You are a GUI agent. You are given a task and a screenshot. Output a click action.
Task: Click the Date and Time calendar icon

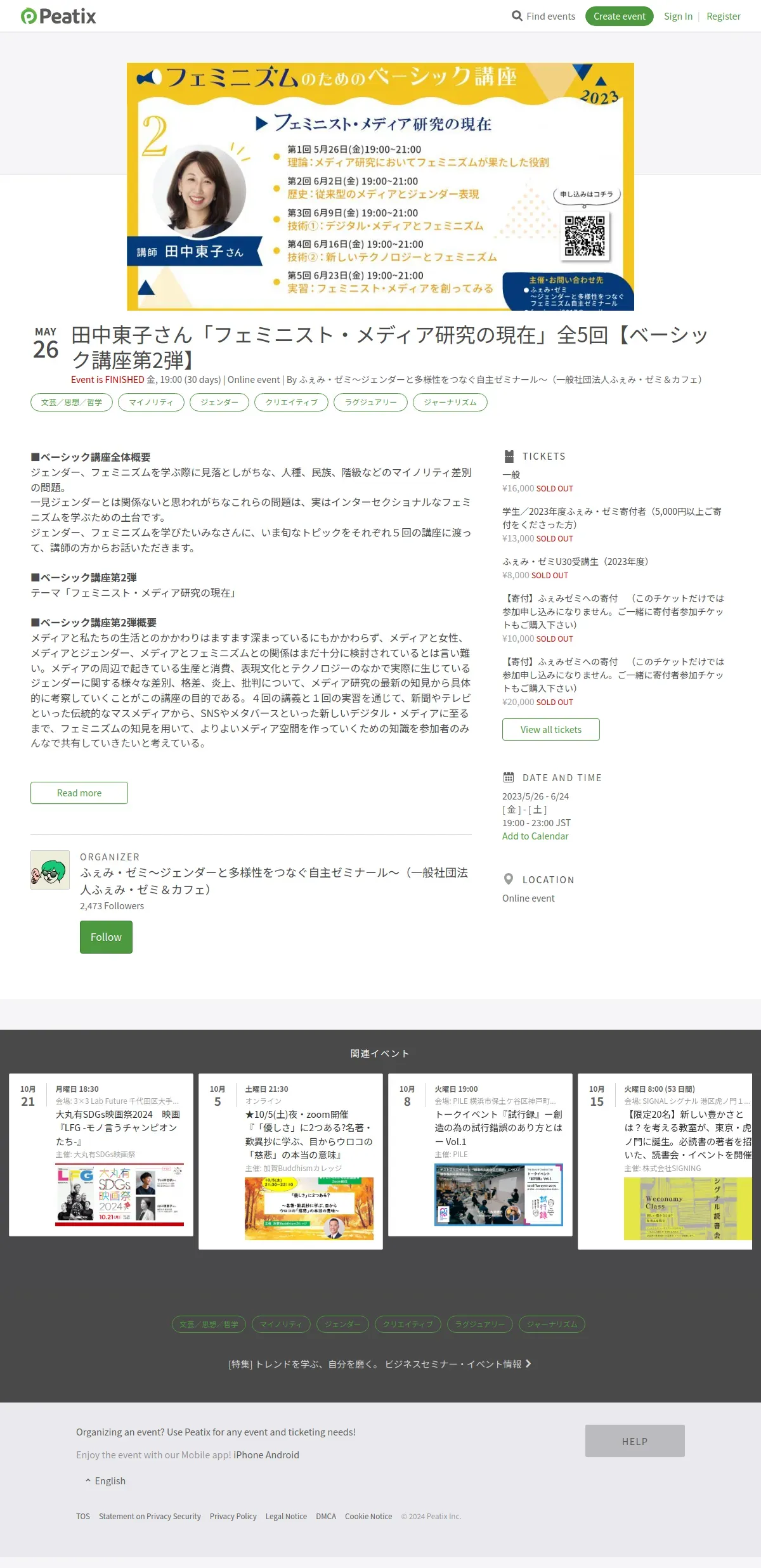coord(509,777)
